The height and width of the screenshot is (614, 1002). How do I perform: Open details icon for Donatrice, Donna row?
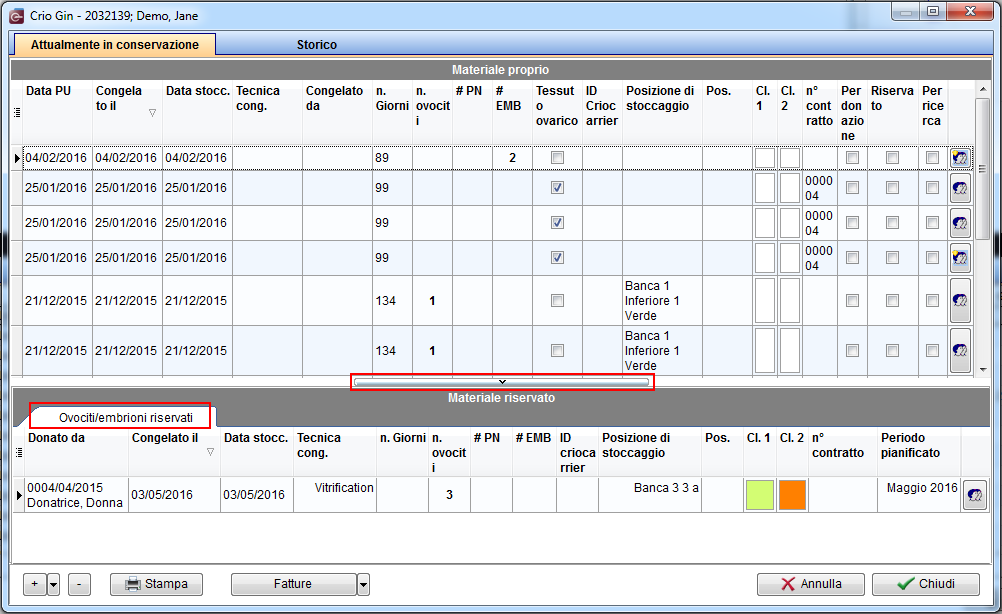[x=974, y=495]
